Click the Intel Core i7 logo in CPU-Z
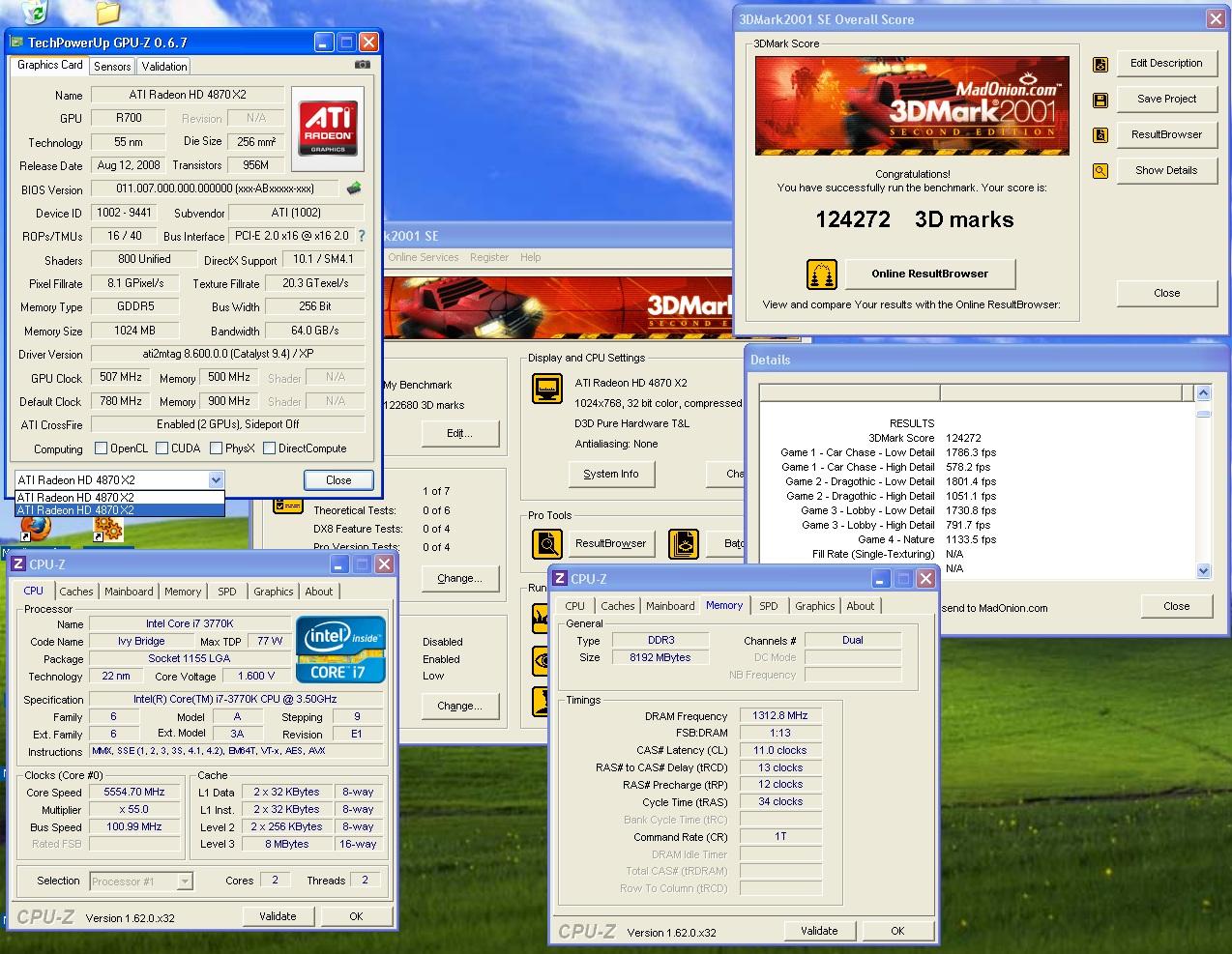Image resolution: width=1232 pixels, height=954 pixels. coord(340,650)
